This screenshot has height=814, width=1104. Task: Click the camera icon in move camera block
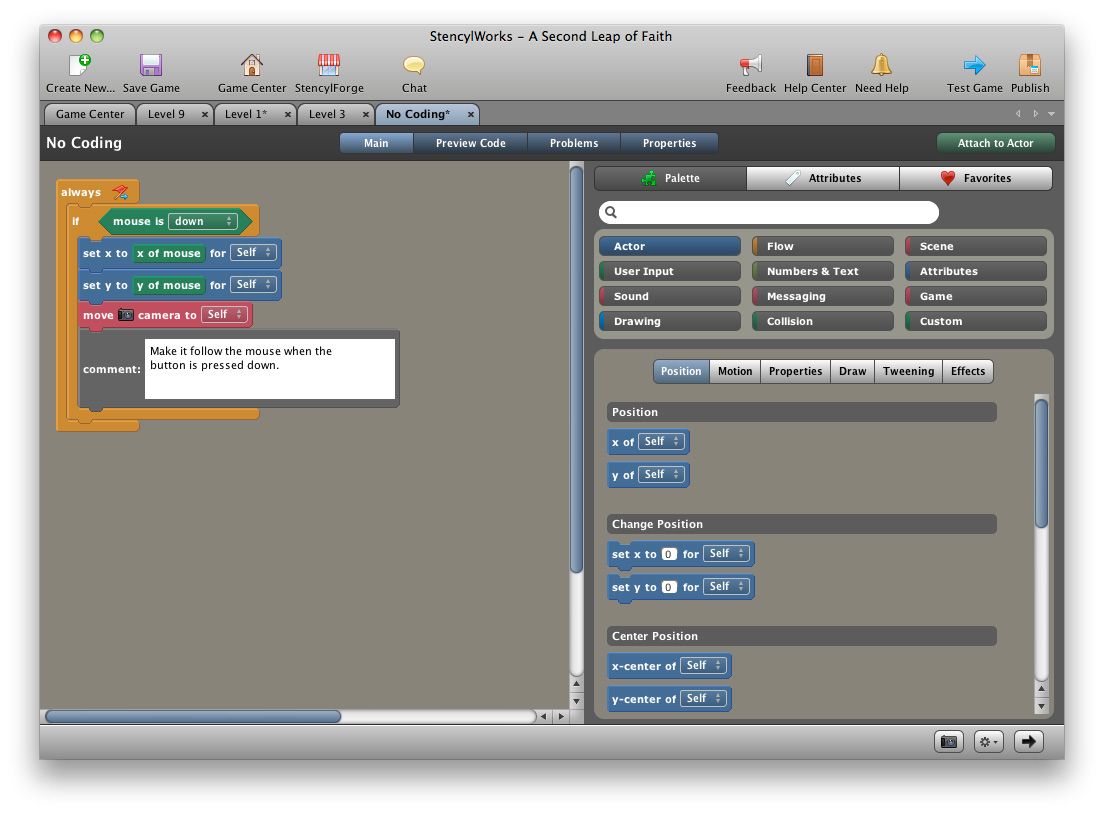(x=125, y=315)
